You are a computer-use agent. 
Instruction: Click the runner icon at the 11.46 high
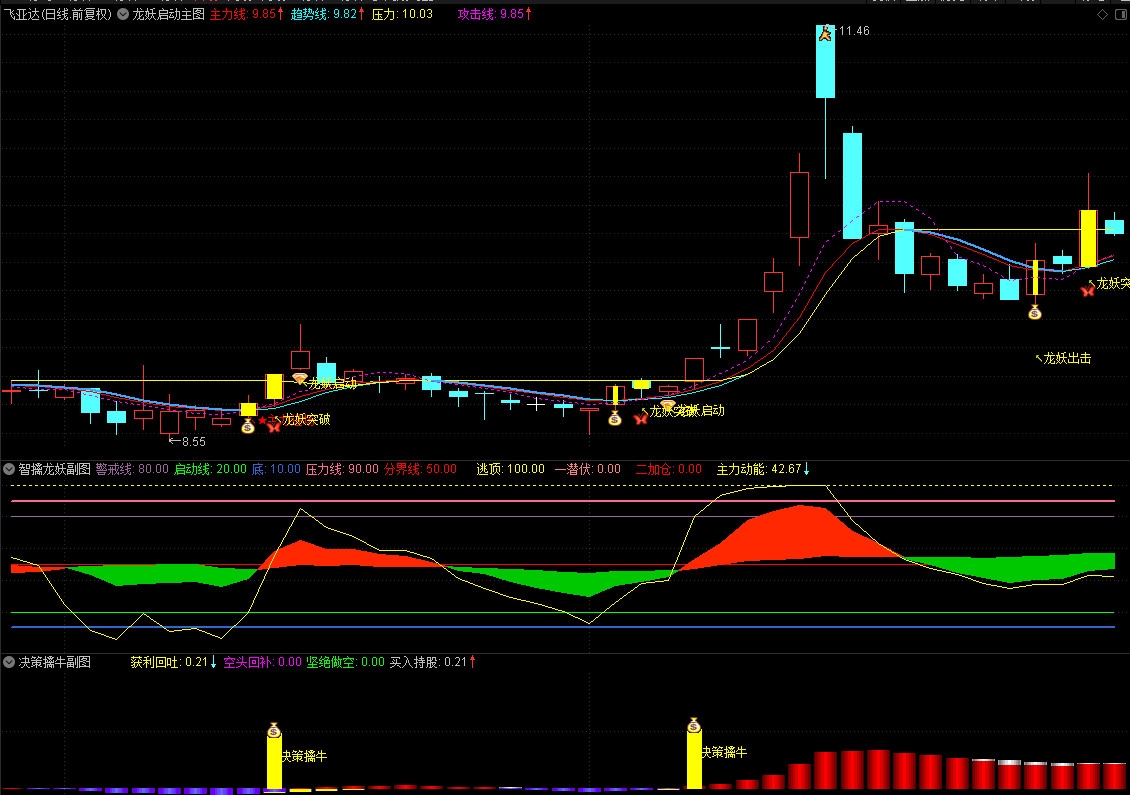[825, 32]
